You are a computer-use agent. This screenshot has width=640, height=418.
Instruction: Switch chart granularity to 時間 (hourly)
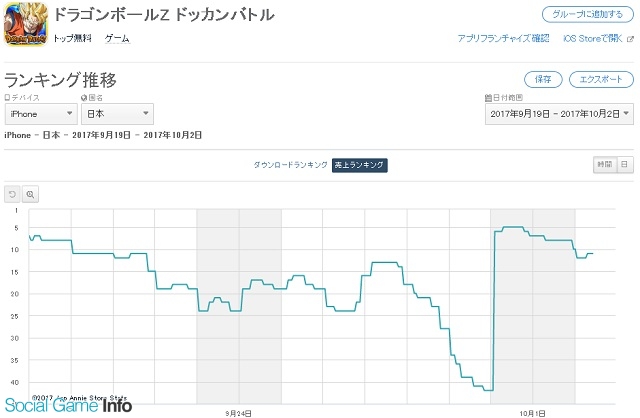[x=605, y=165]
